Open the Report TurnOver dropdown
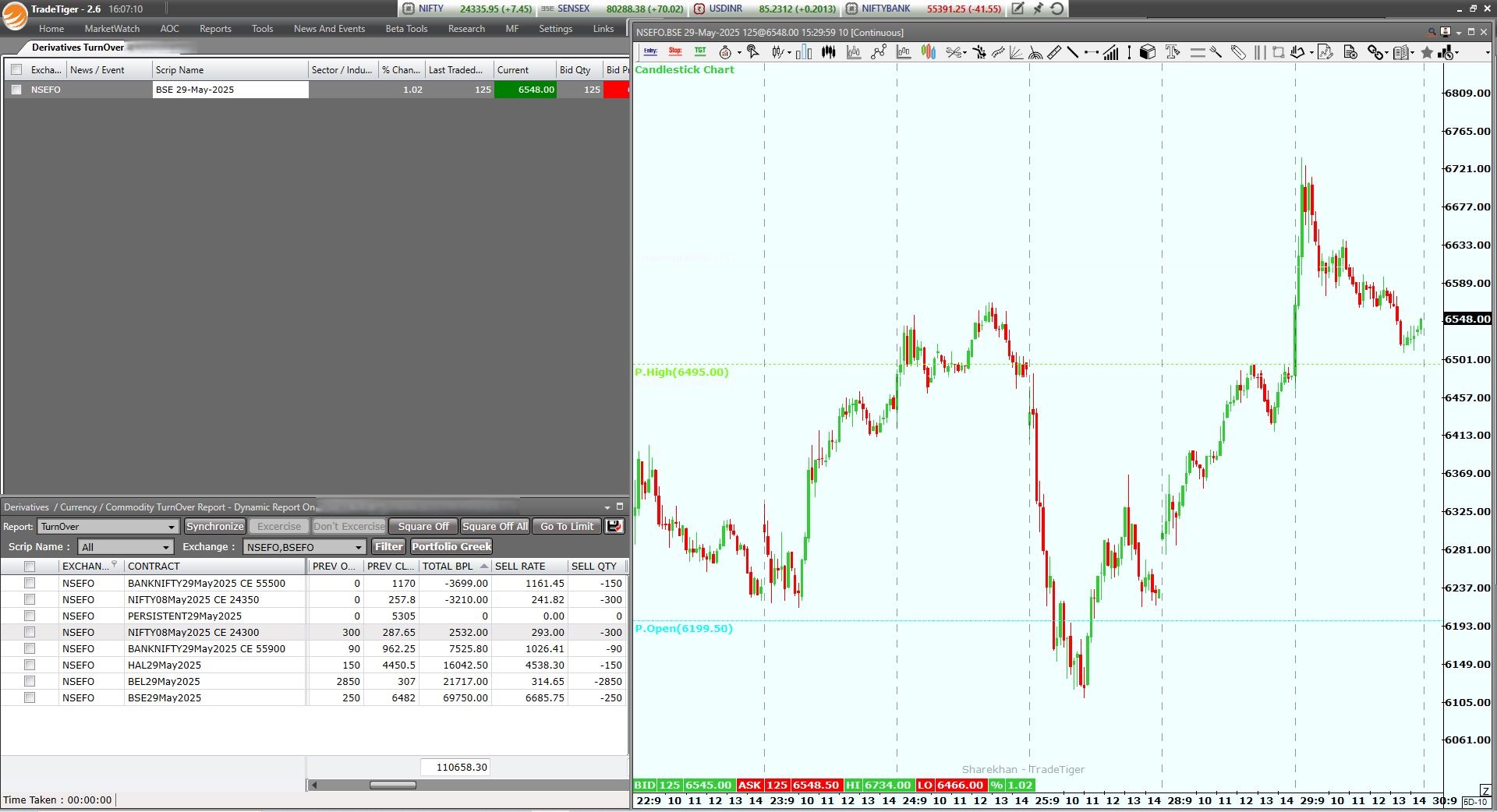Screen dimensions: 1497x812 [x=108, y=527]
